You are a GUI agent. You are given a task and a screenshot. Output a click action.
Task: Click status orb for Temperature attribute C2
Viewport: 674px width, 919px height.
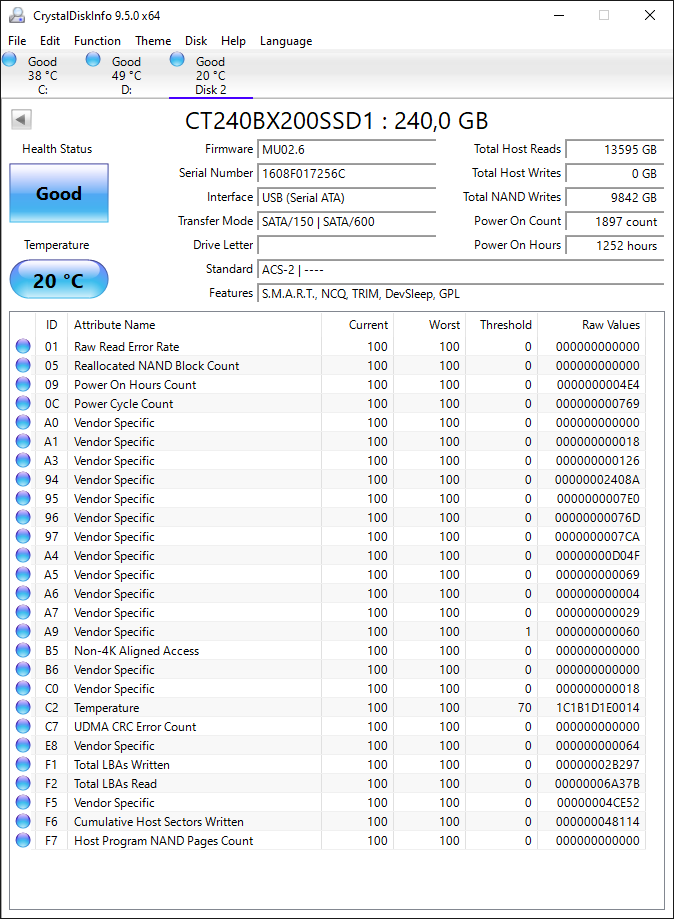pos(23,707)
